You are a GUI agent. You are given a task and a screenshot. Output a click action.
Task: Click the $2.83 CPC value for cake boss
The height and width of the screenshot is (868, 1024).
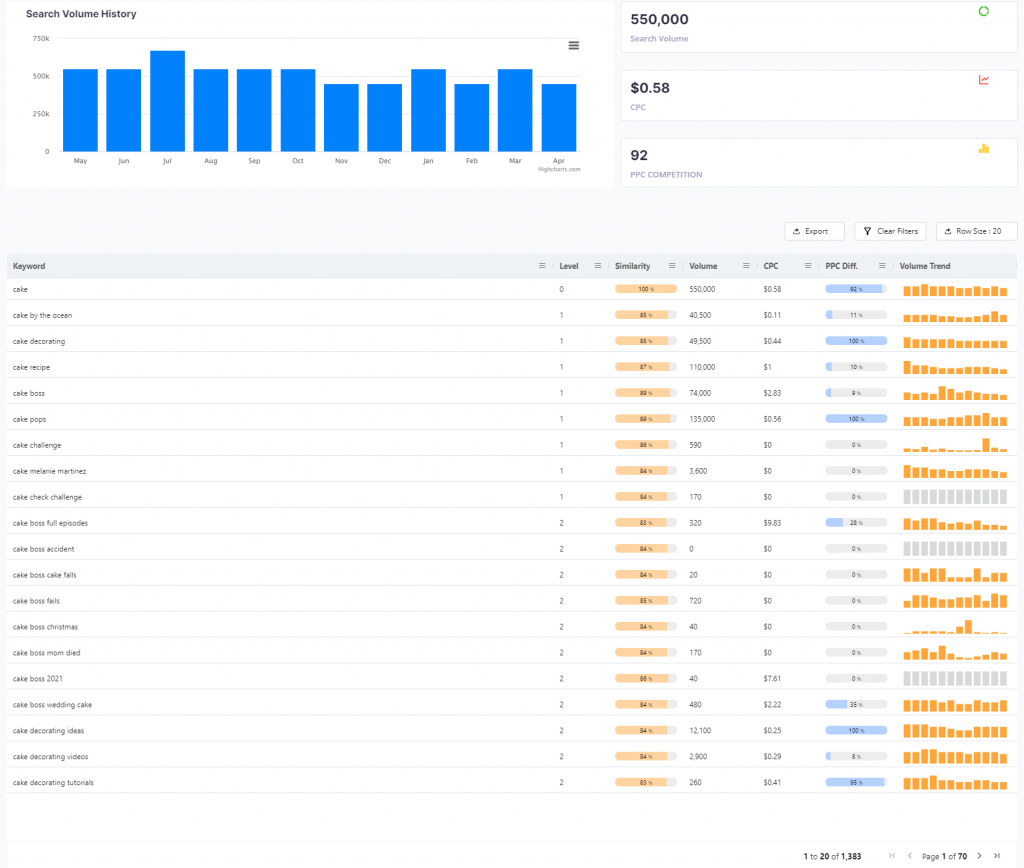coord(772,393)
